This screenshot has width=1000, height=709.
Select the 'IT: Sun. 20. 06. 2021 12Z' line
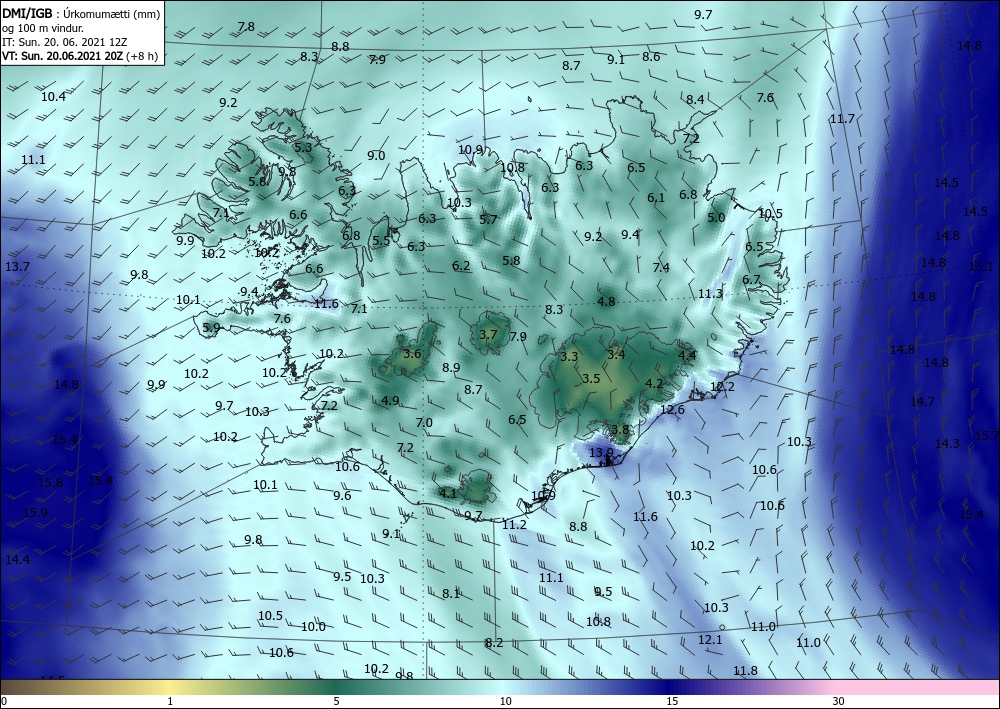point(64,42)
